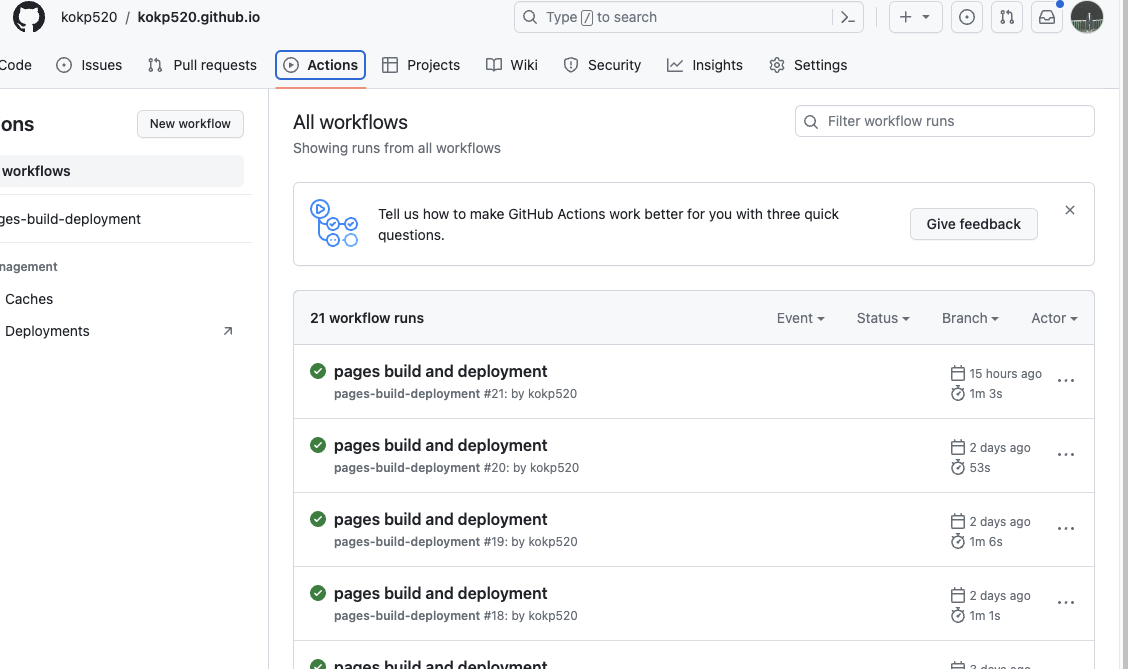Open workflow run #21 pages build and deployment
Viewport: 1128px width, 669px height.
[x=440, y=371]
